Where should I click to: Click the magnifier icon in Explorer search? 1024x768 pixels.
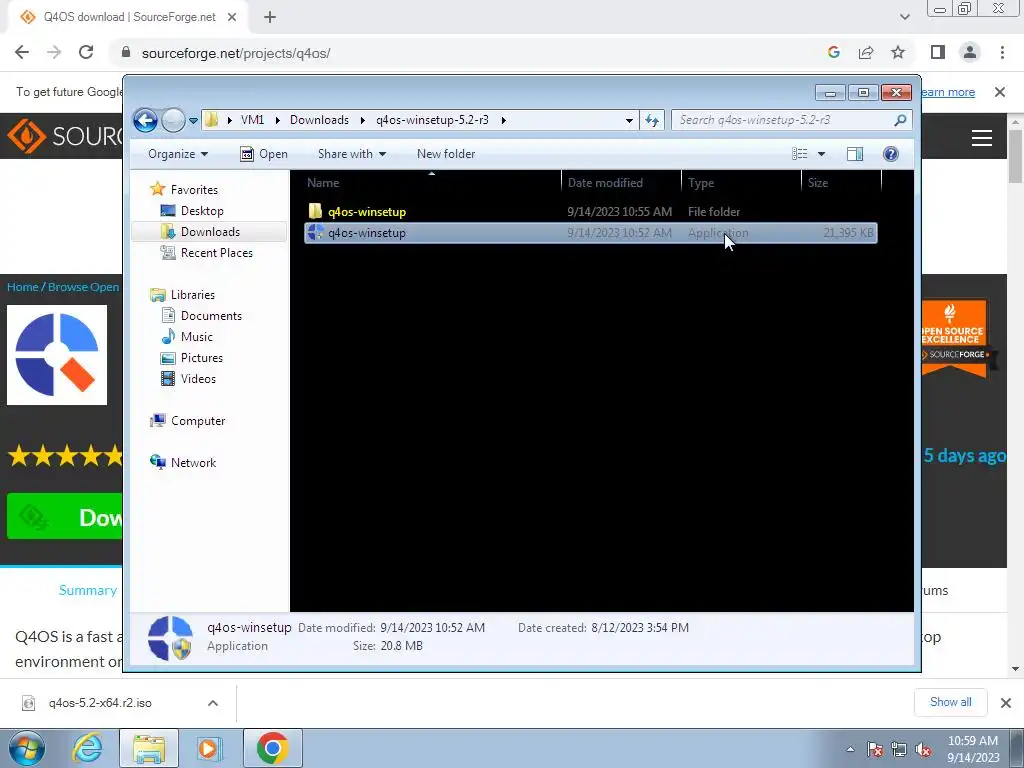click(x=901, y=120)
